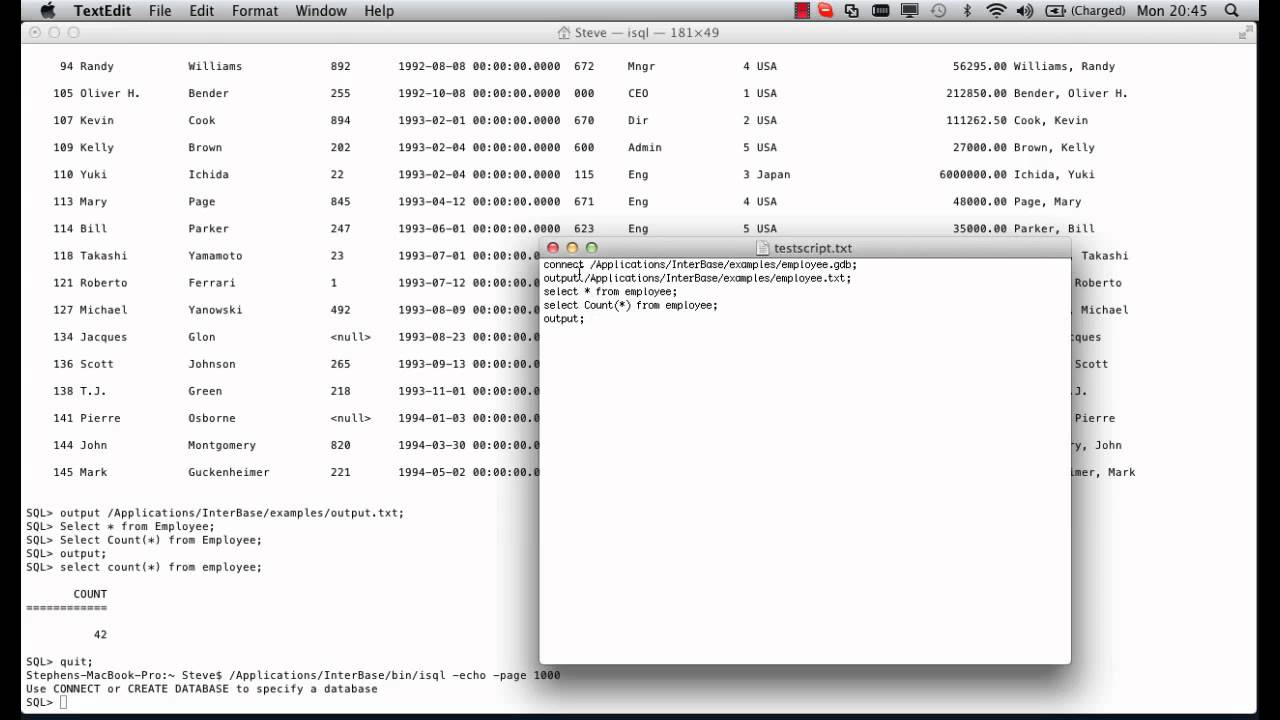Click the 'quit;' command in terminal
This screenshot has width=1280, height=720.
[76, 662]
